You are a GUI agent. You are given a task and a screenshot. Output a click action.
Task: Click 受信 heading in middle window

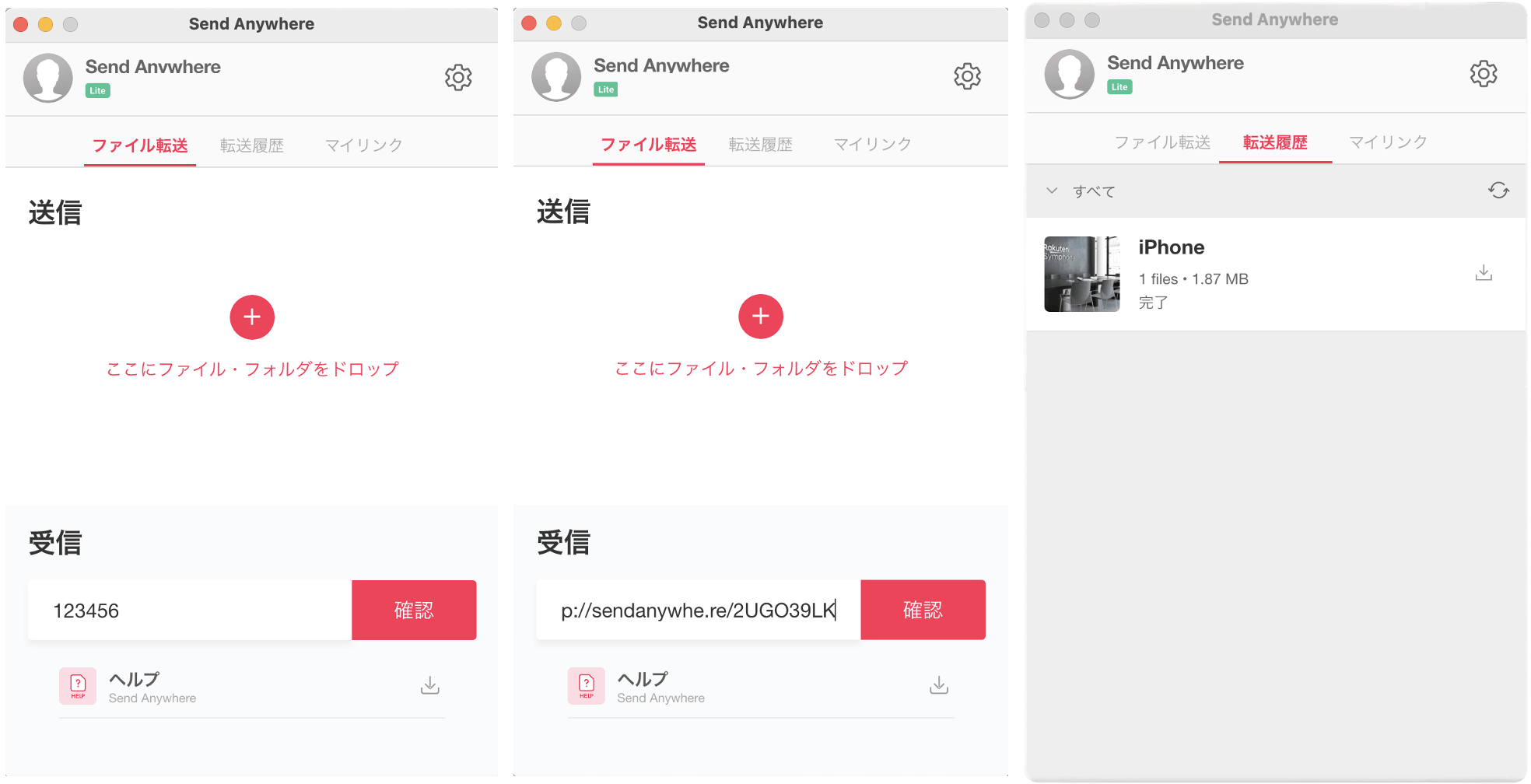click(563, 542)
